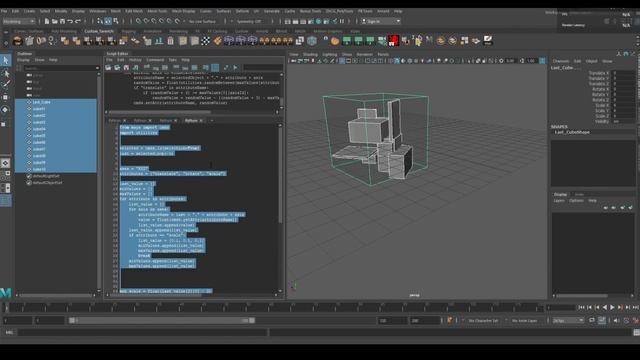Click Play Forwards in playback controls
Screen dimensions: 640x360
pos(612,308)
